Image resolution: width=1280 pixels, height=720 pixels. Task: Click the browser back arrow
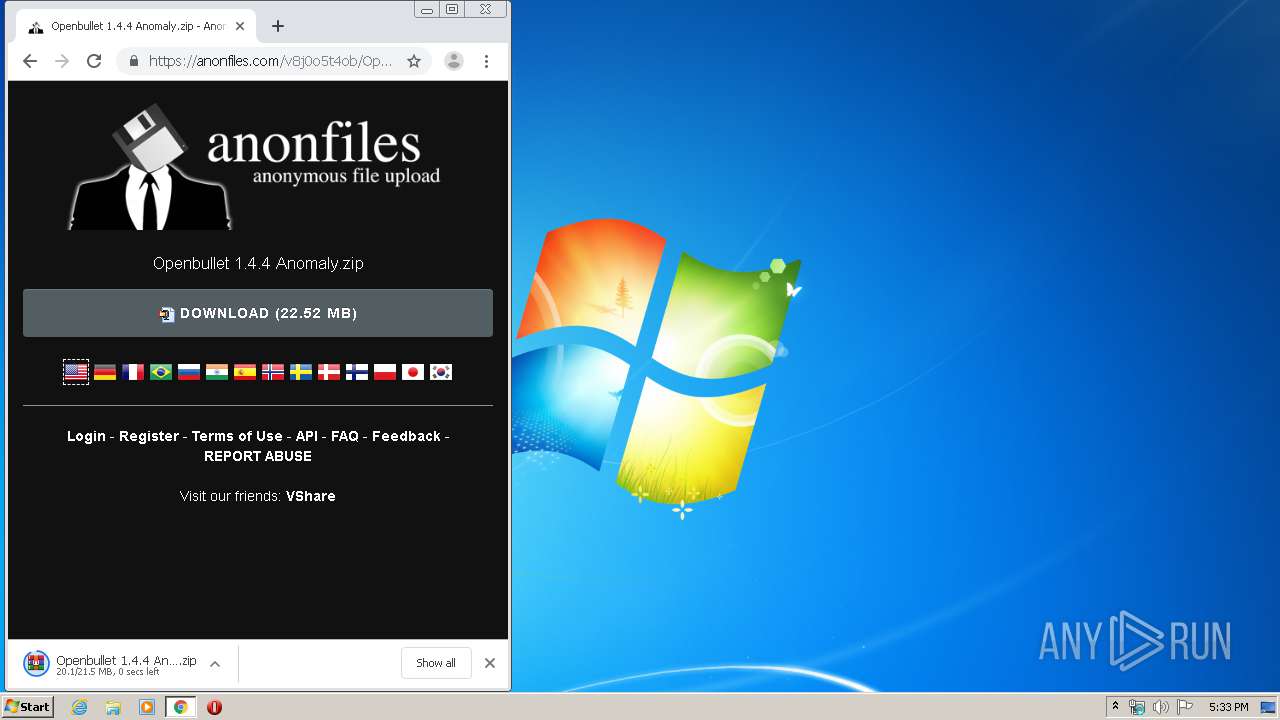[x=30, y=61]
